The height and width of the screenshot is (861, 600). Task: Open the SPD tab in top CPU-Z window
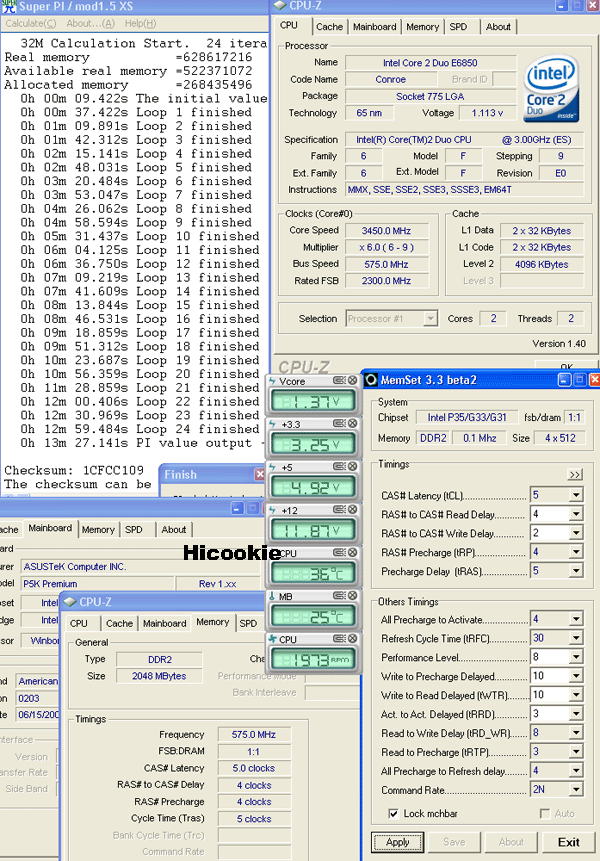coord(458,27)
